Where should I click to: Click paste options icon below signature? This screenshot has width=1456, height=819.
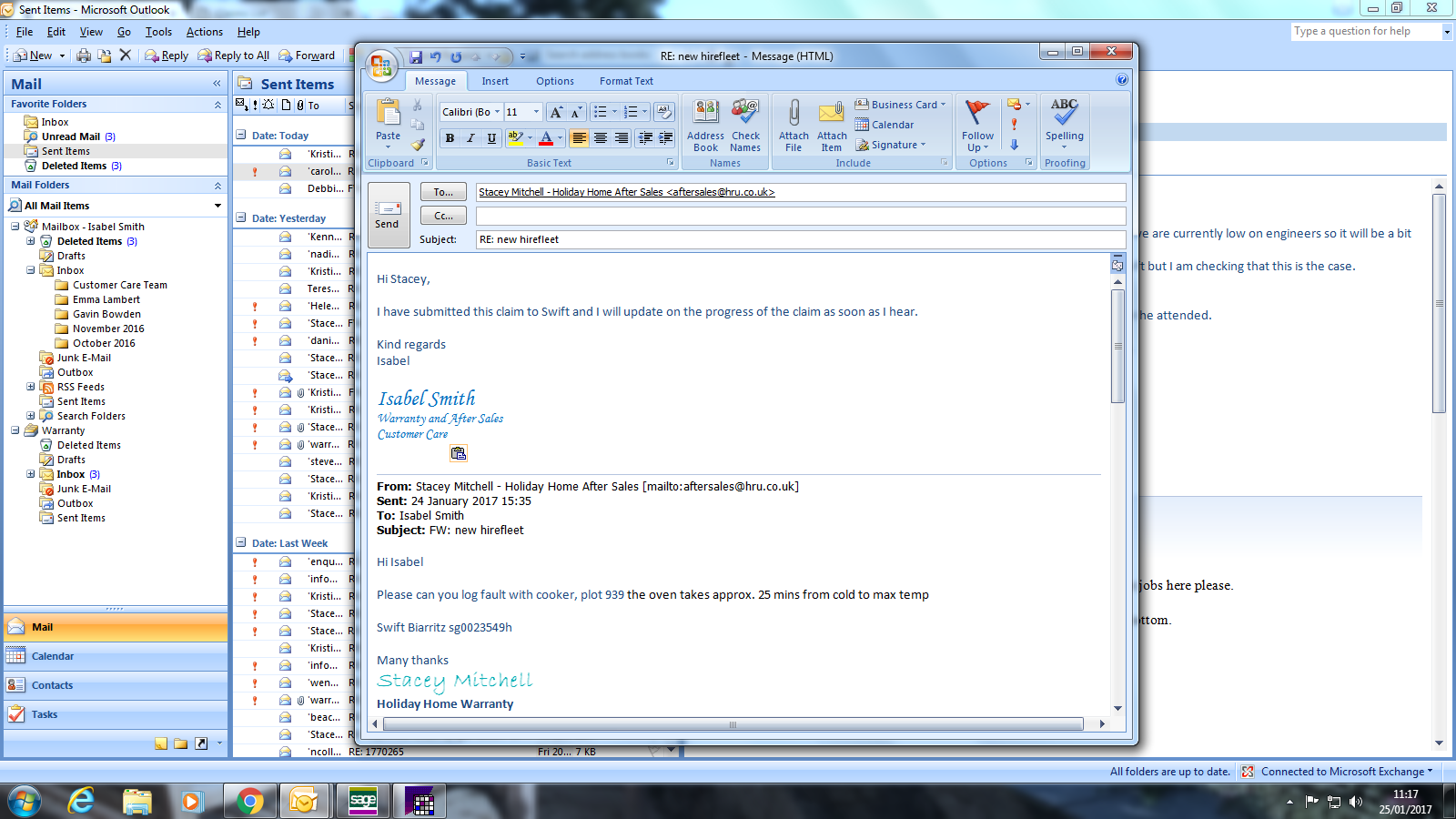coord(459,453)
